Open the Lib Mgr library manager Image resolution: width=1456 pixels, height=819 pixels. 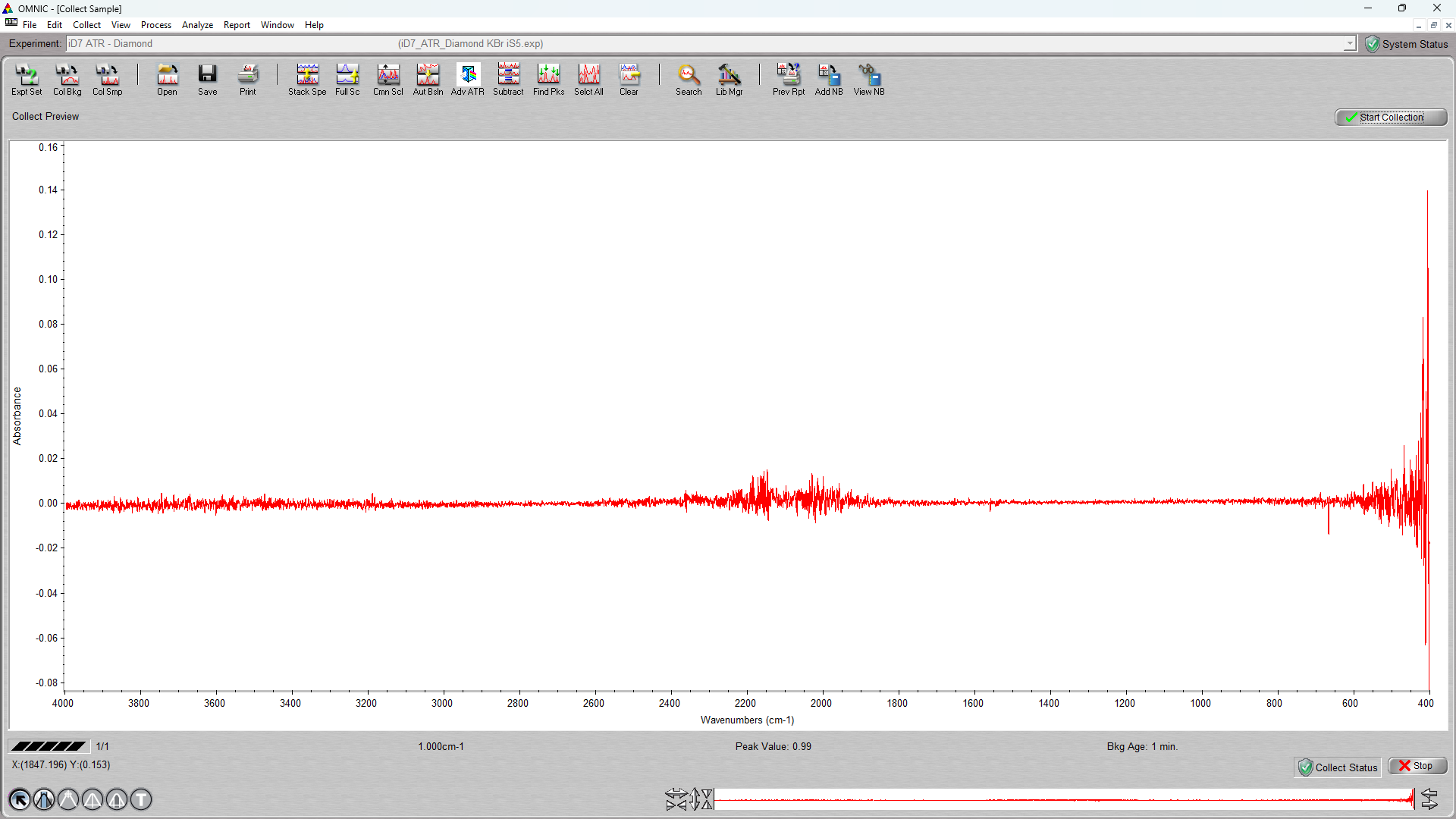(x=729, y=80)
